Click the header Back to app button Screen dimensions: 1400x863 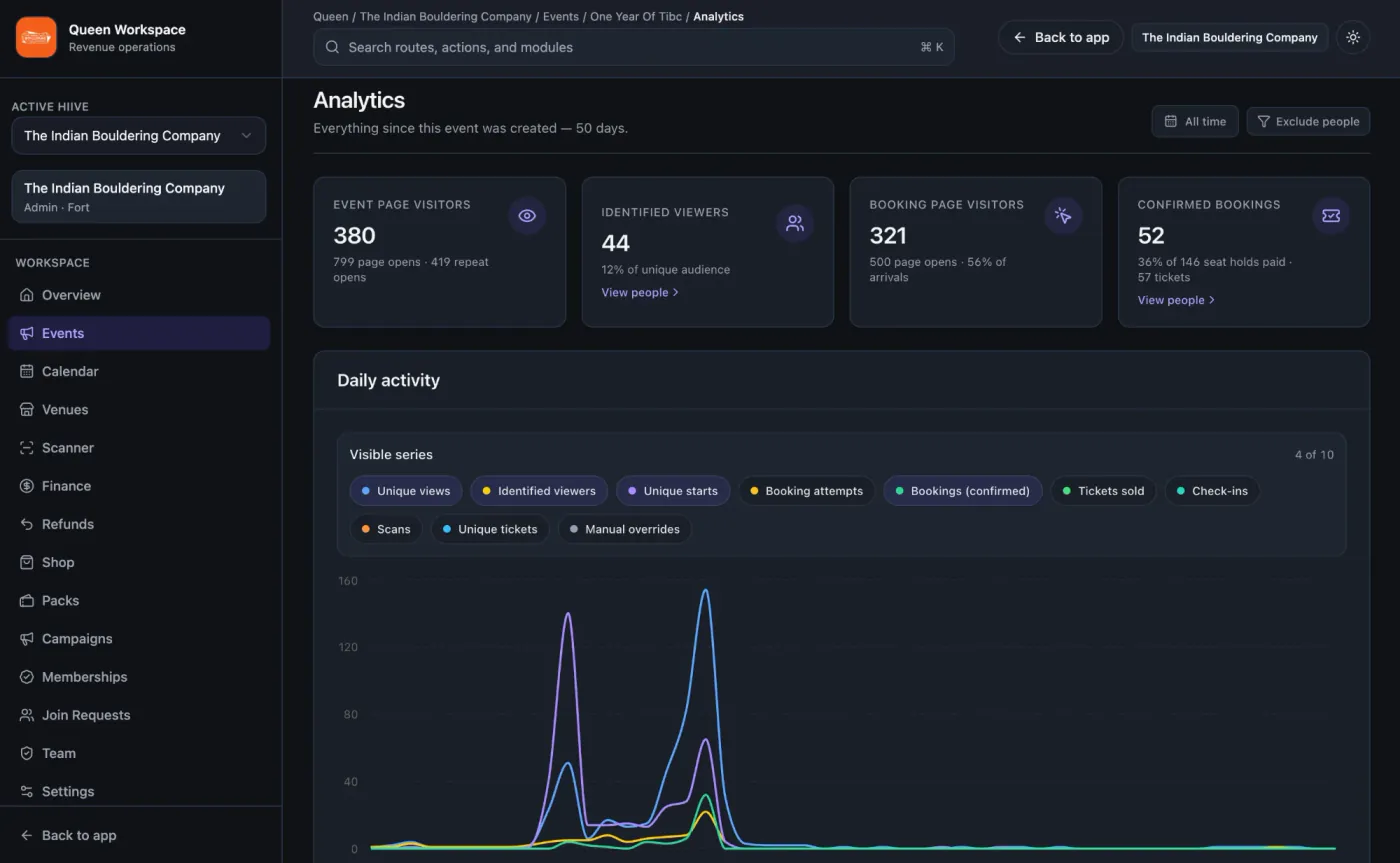[1061, 37]
